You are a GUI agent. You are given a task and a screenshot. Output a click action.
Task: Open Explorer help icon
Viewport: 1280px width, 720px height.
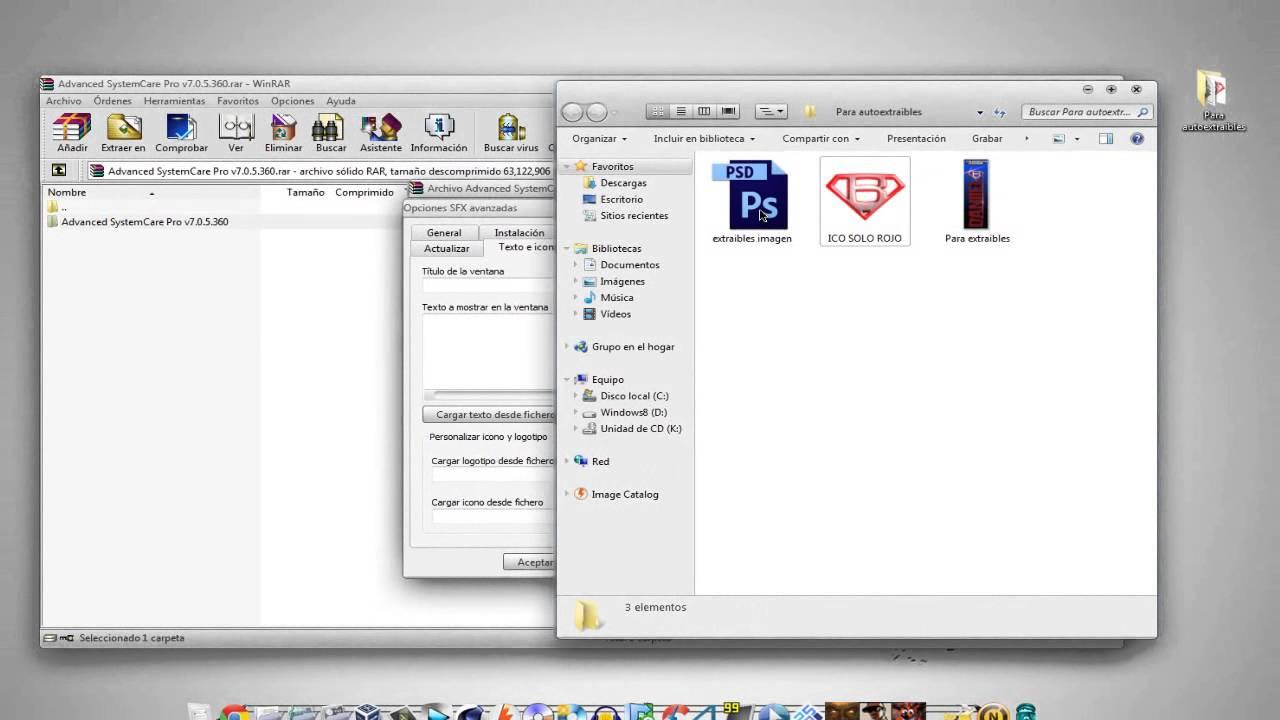point(1137,139)
